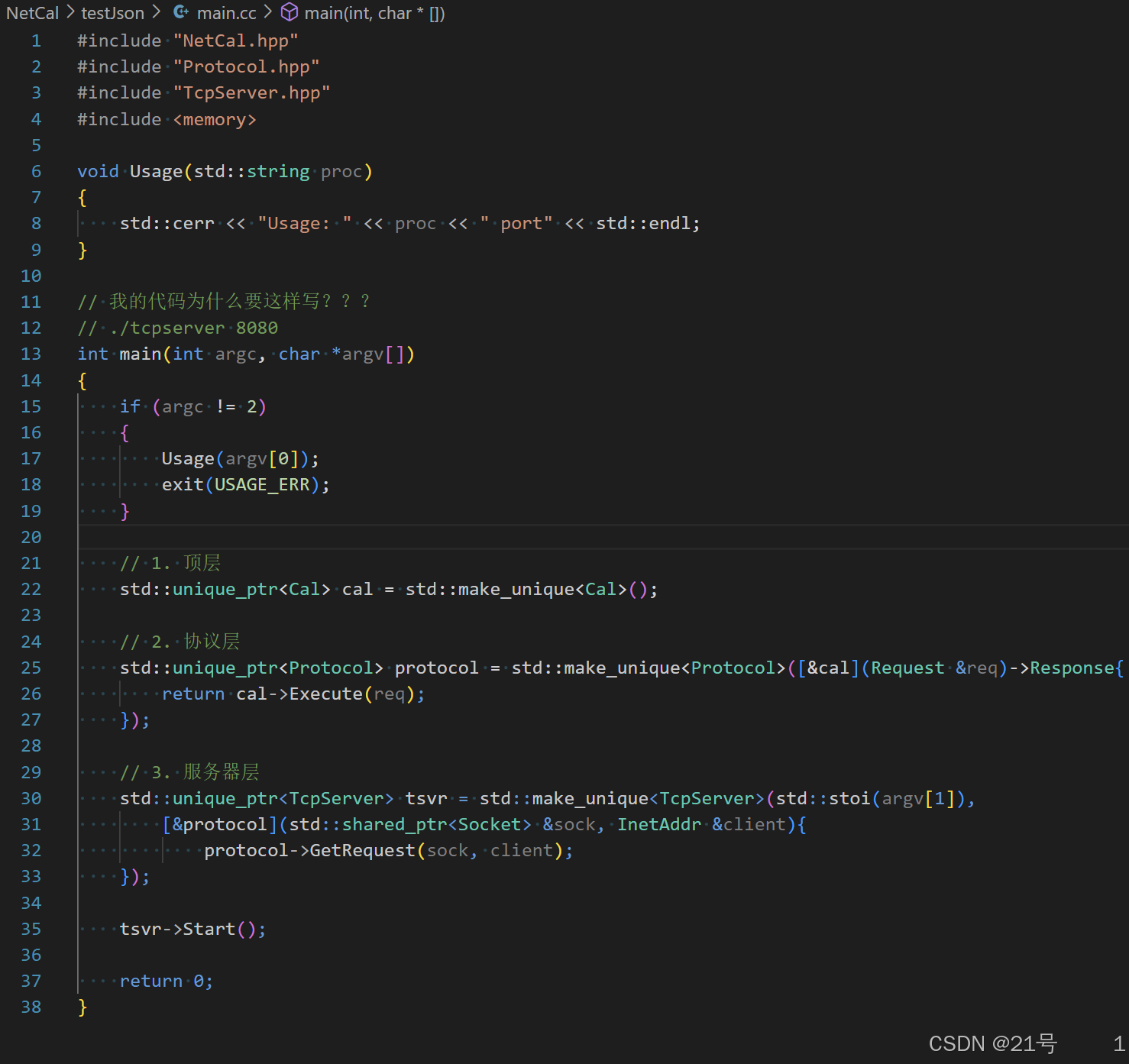Click the <memory> include text
The image size is (1129, 1064).
point(215,120)
